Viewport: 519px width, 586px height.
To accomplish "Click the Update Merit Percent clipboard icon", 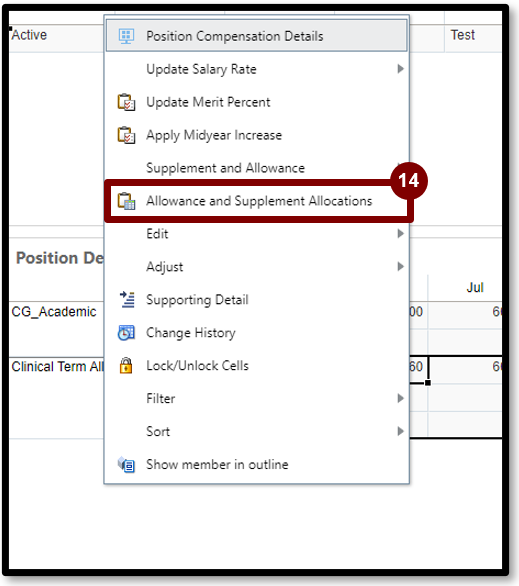I will click(126, 102).
